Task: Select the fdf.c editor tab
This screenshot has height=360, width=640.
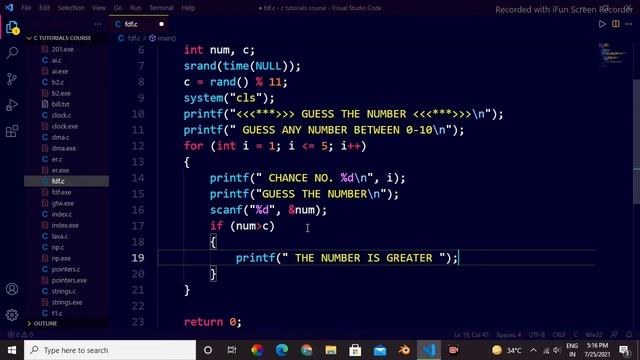Action: click(x=139, y=24)
